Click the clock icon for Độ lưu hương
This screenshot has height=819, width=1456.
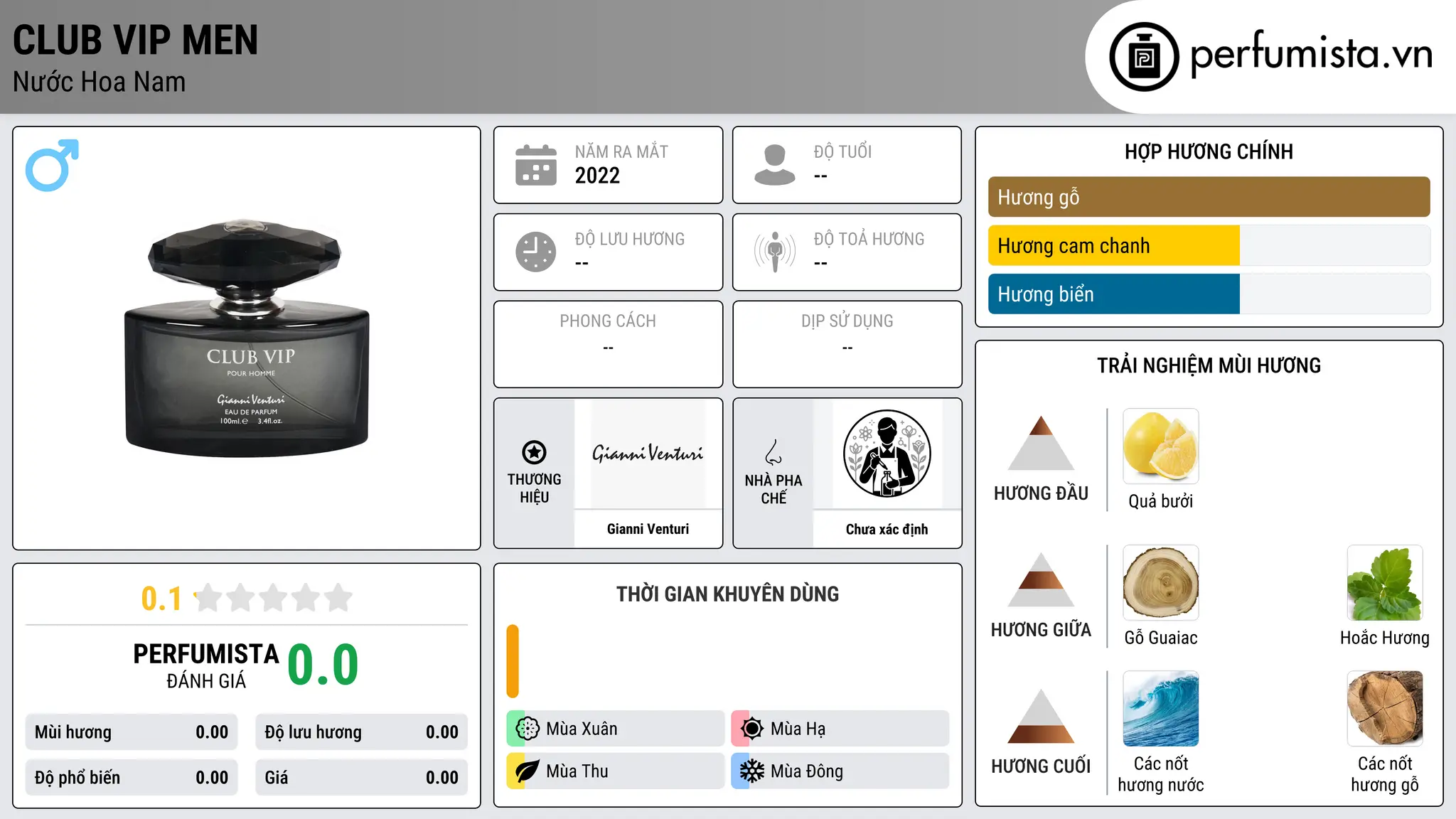pyautogui.click(x=536, y=252)
